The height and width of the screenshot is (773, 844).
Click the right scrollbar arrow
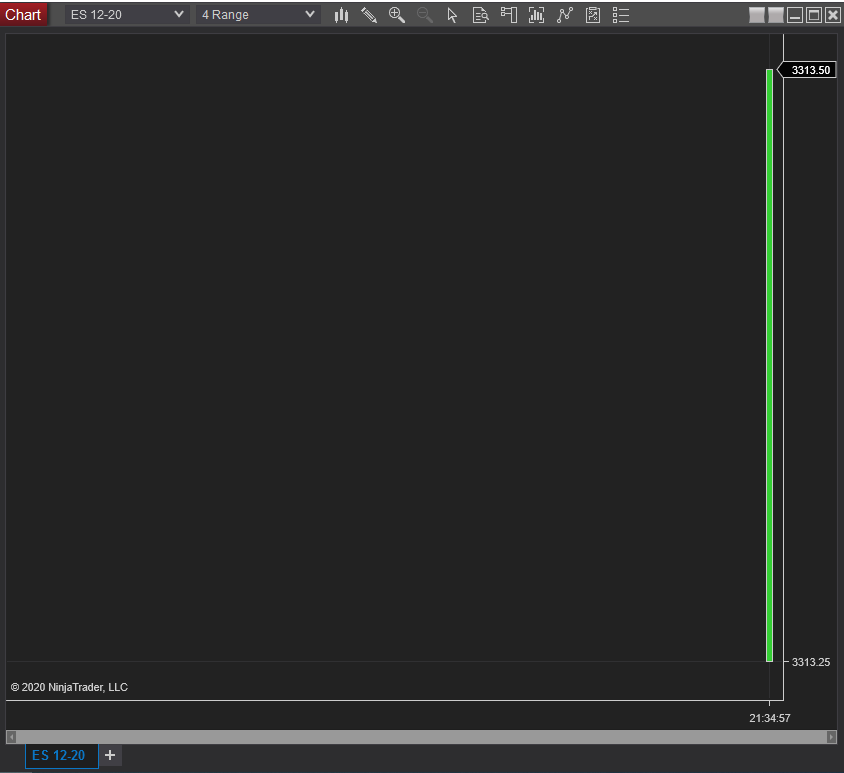[x=832, y=736]
